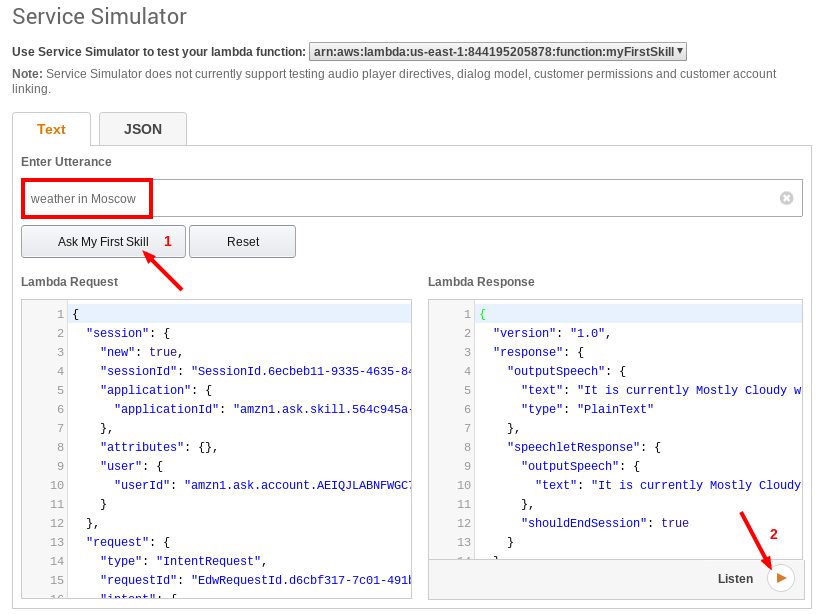Click the Service Simulator title

click(x=99, y=16)
